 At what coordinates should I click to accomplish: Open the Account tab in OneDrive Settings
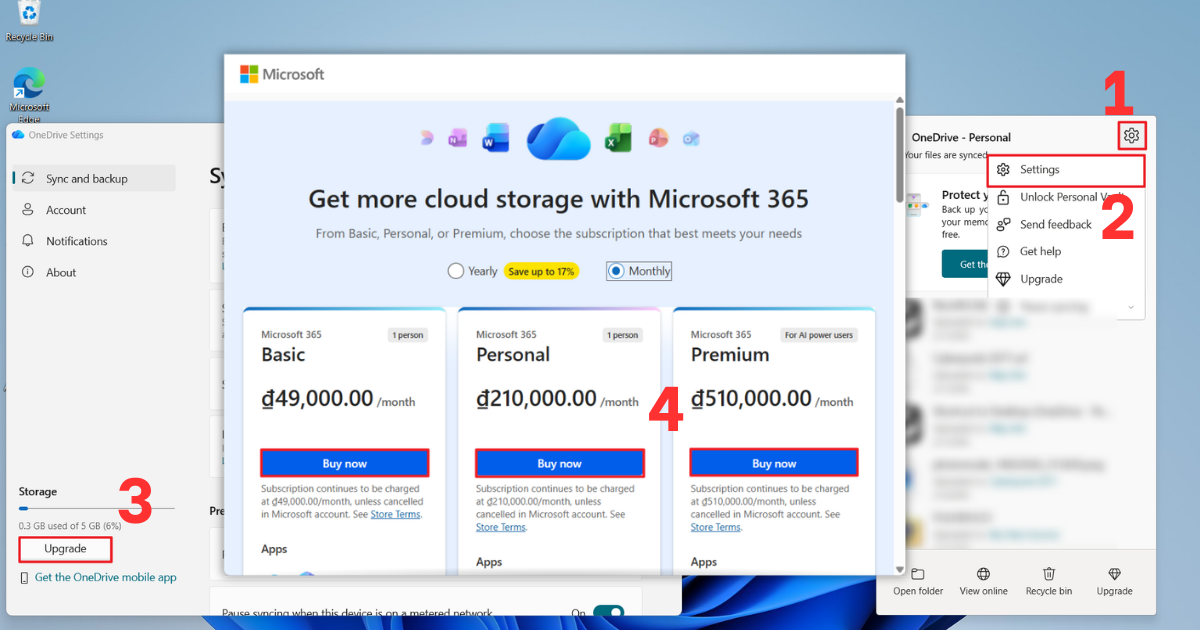(92, 210)
